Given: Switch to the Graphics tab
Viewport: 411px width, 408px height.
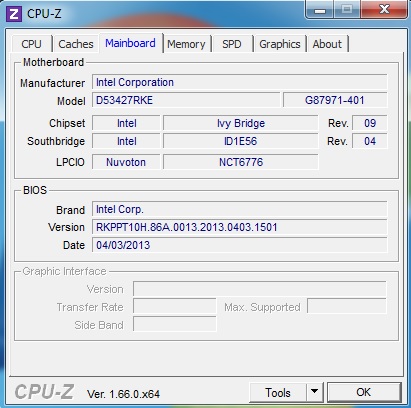Looking at the screenshot, I should [x=280, y=44].
